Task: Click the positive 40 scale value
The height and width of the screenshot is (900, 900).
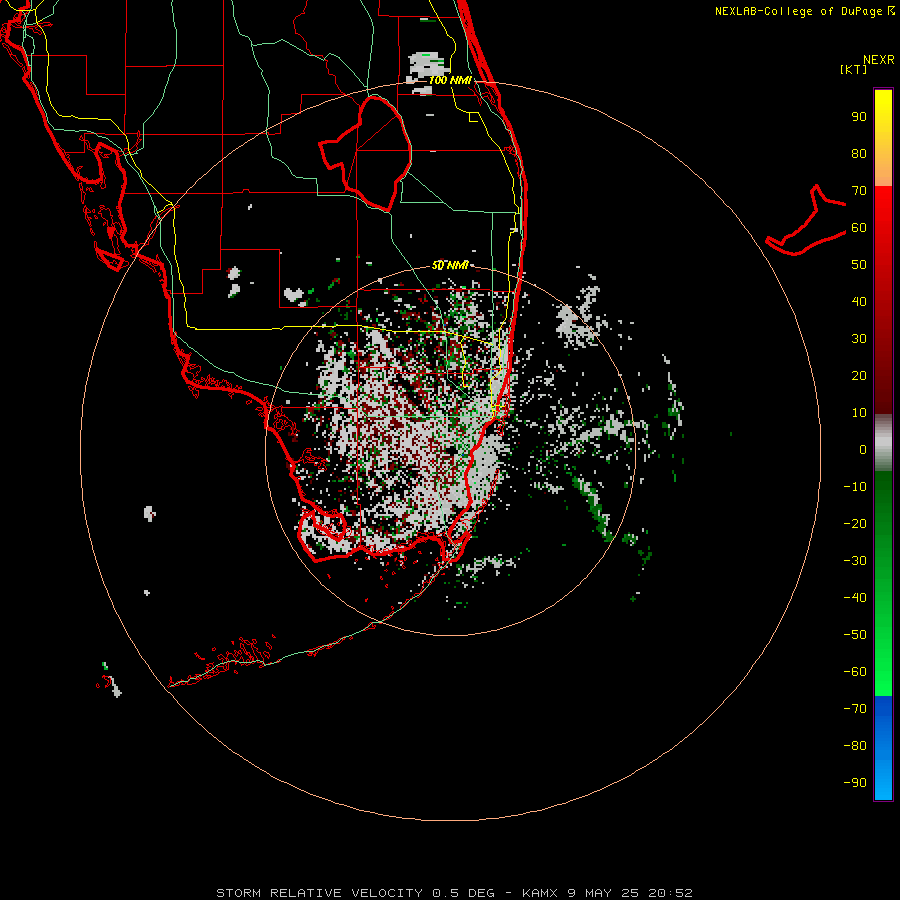Action: click(x=859, y=302)
